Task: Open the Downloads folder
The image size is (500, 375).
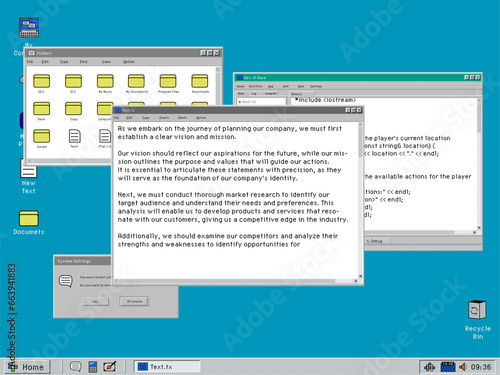Action: coord(200,81)
